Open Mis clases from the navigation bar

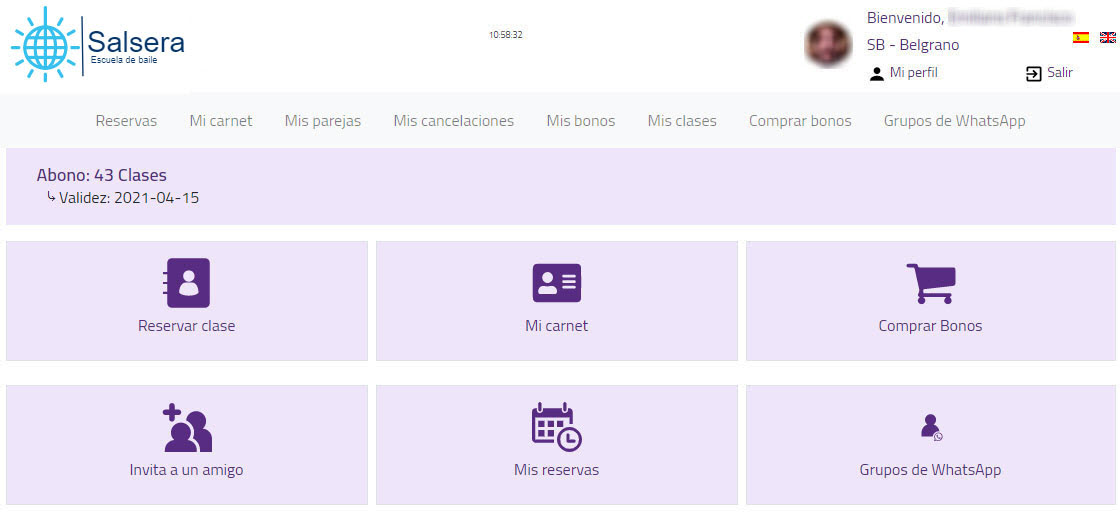point(682,121)
